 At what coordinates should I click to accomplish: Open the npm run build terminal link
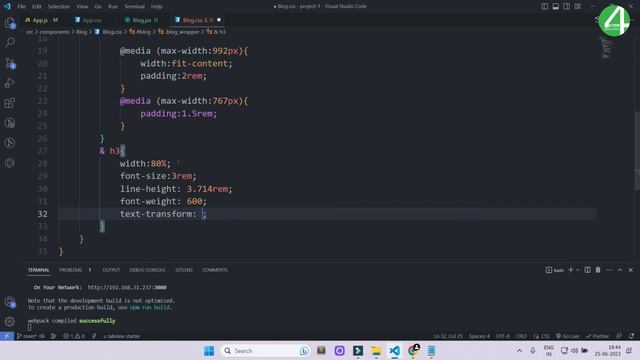pos(151,307)
